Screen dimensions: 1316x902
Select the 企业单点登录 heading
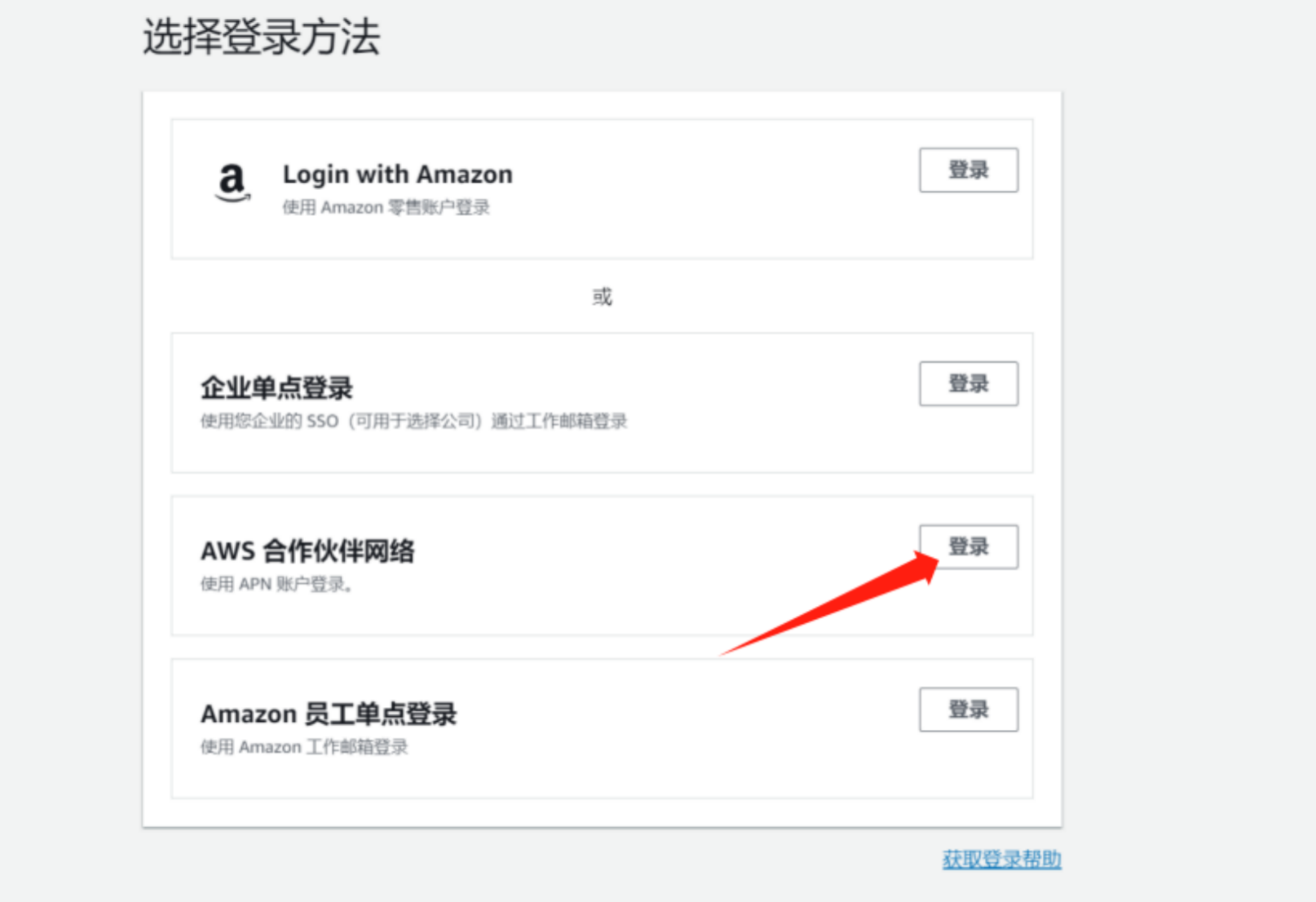(276, 387)
